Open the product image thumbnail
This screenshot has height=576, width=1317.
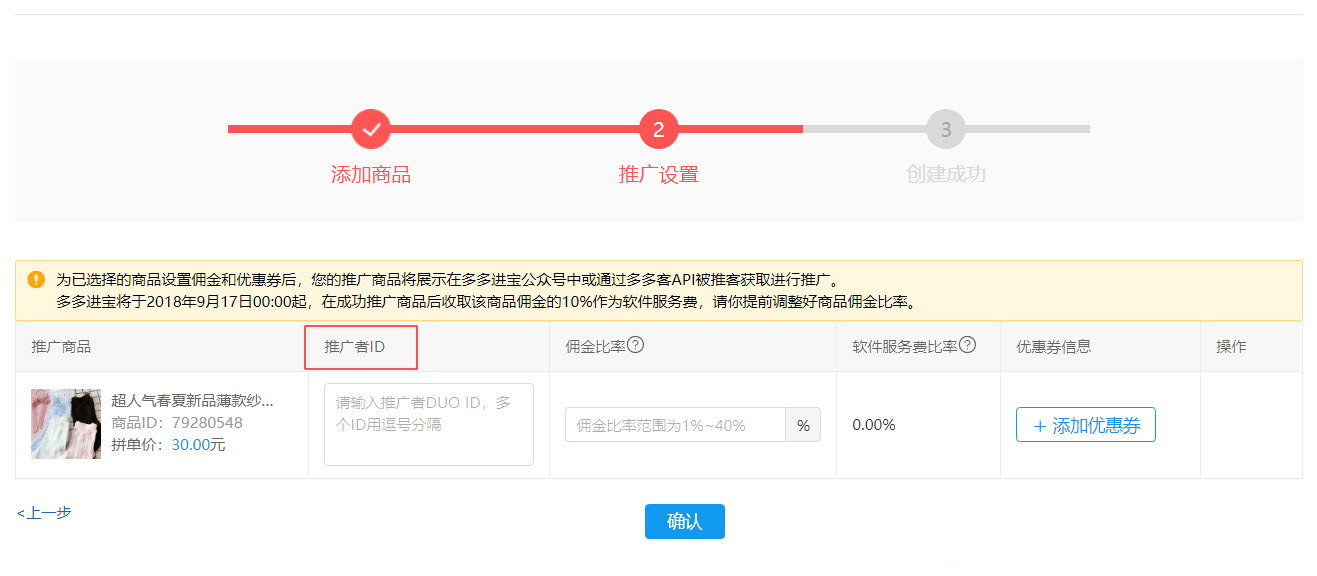pos(65,423)
